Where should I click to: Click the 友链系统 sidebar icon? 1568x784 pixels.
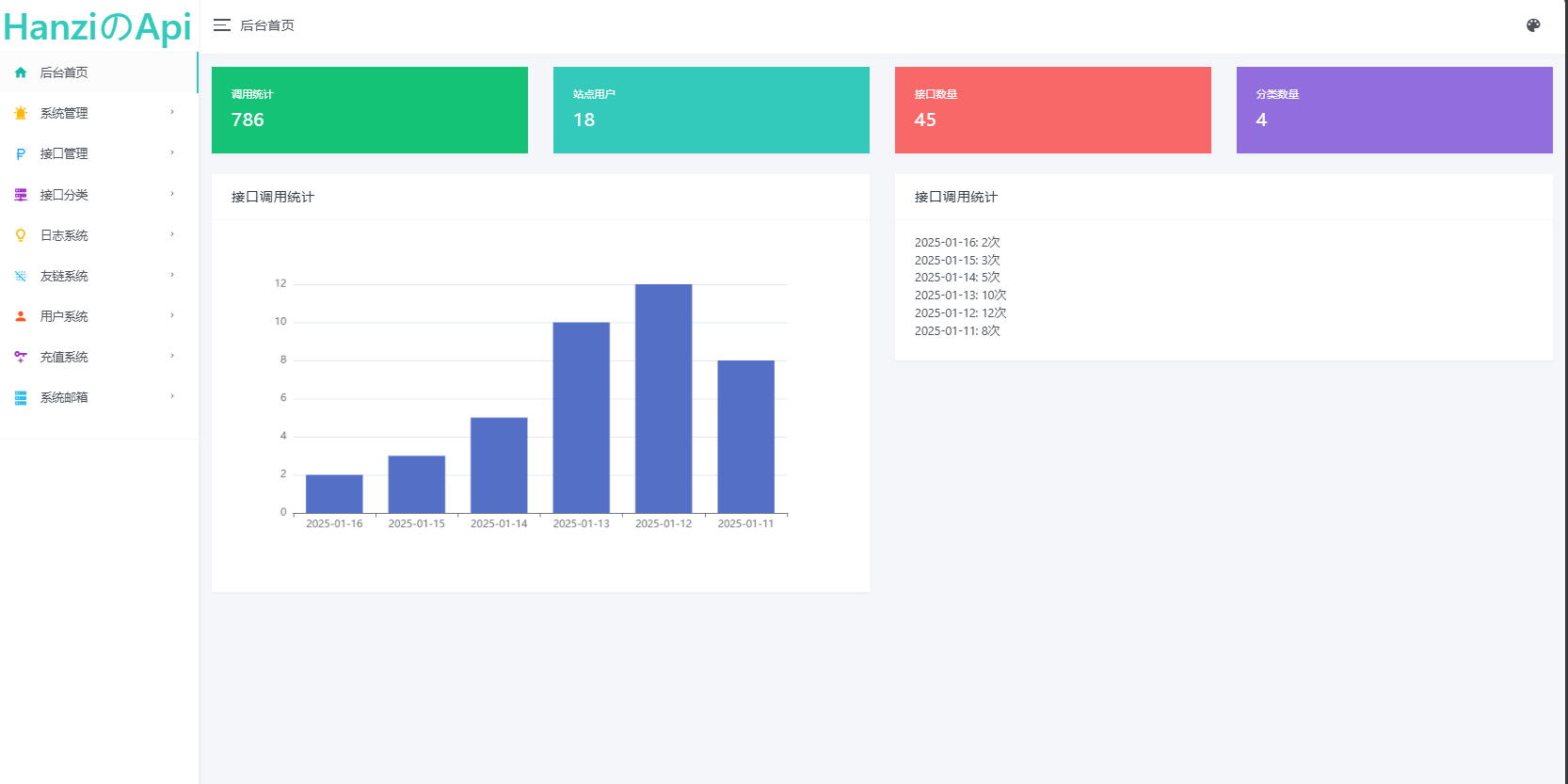21,276
